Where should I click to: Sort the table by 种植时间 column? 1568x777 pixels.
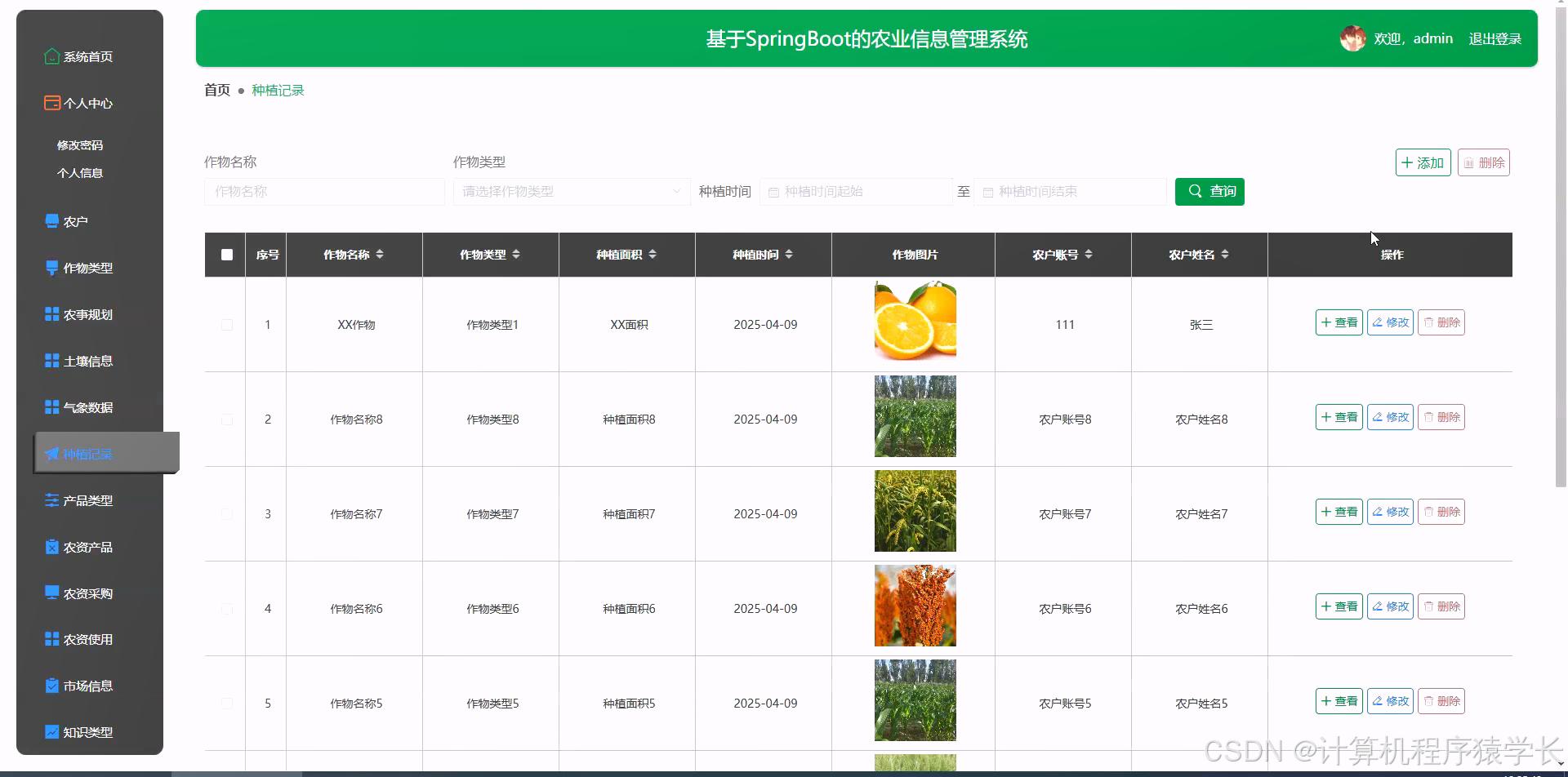[788, 254]
